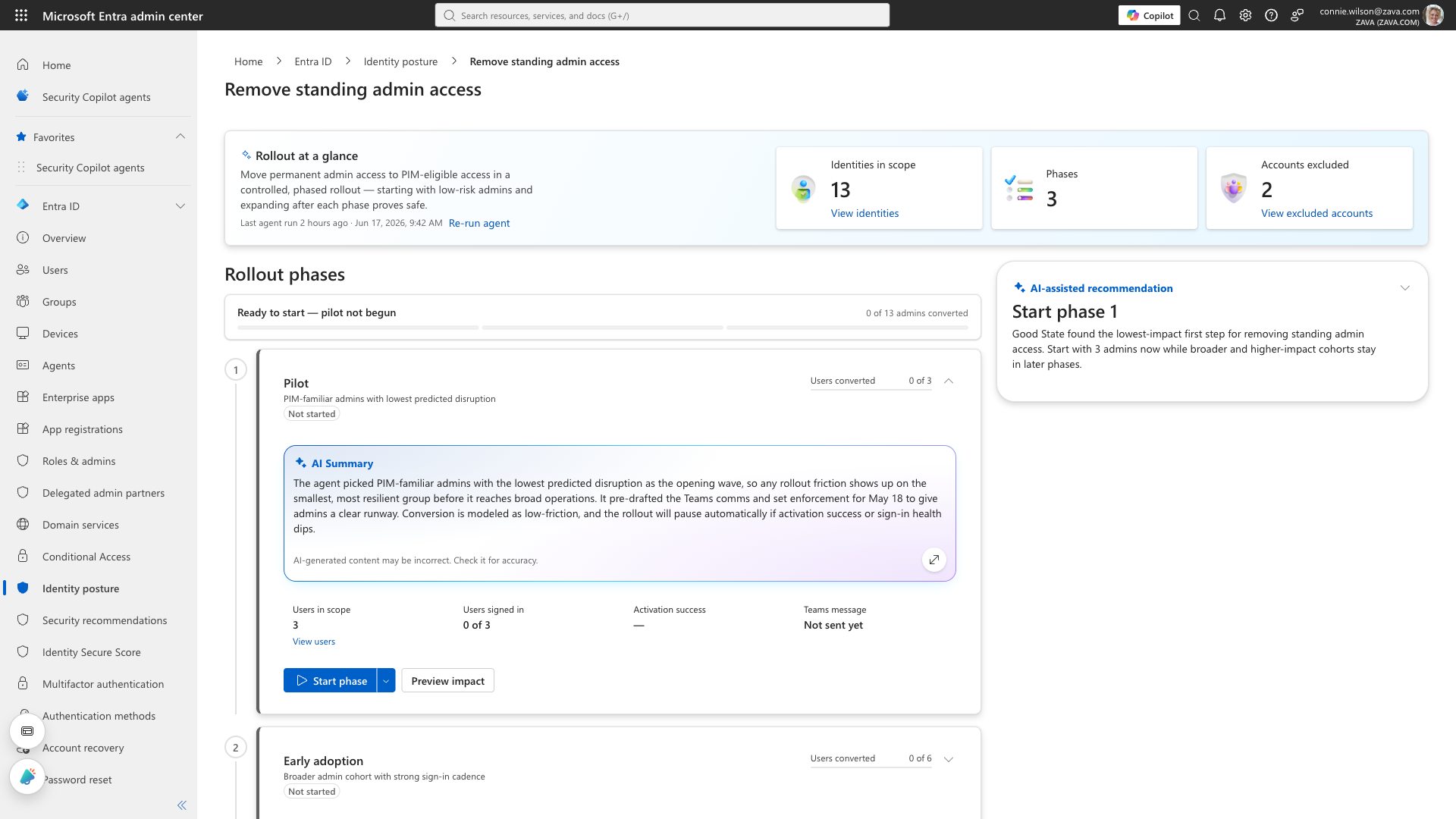Click the '0 of 13 admins converted' text
1456x819 pixels.
point(917,313)
